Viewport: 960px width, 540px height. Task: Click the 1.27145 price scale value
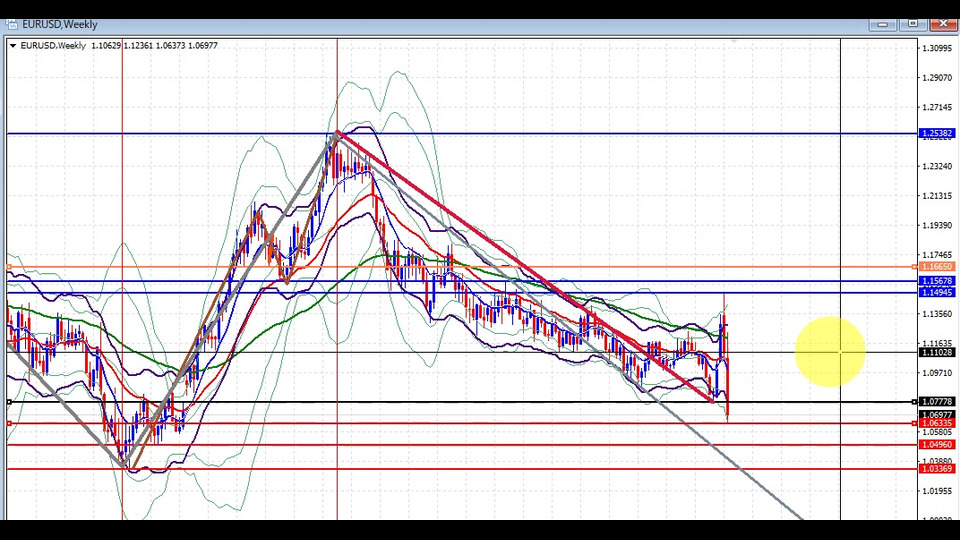pos(937,107)
